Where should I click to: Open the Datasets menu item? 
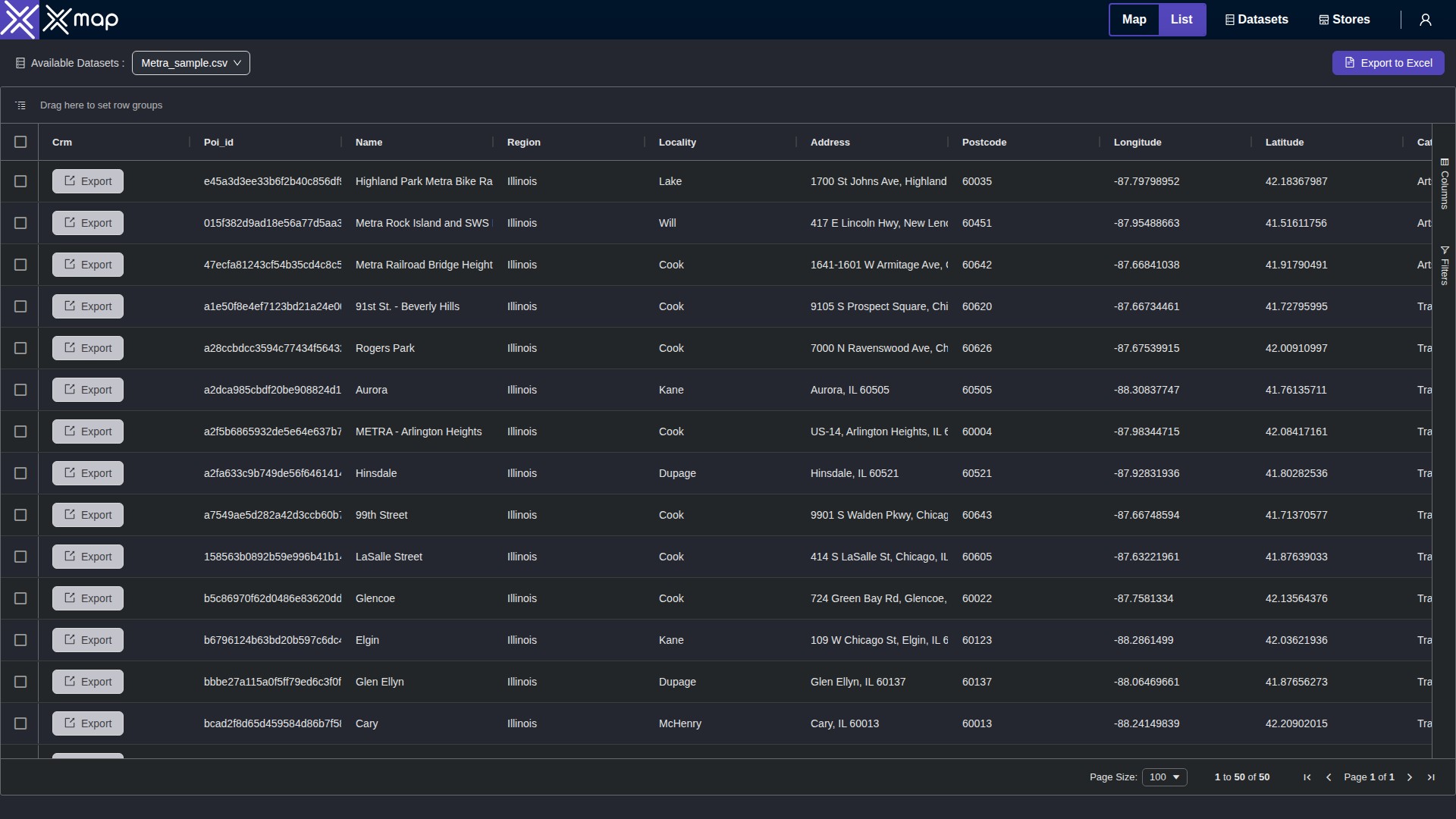coord(1257,20)
